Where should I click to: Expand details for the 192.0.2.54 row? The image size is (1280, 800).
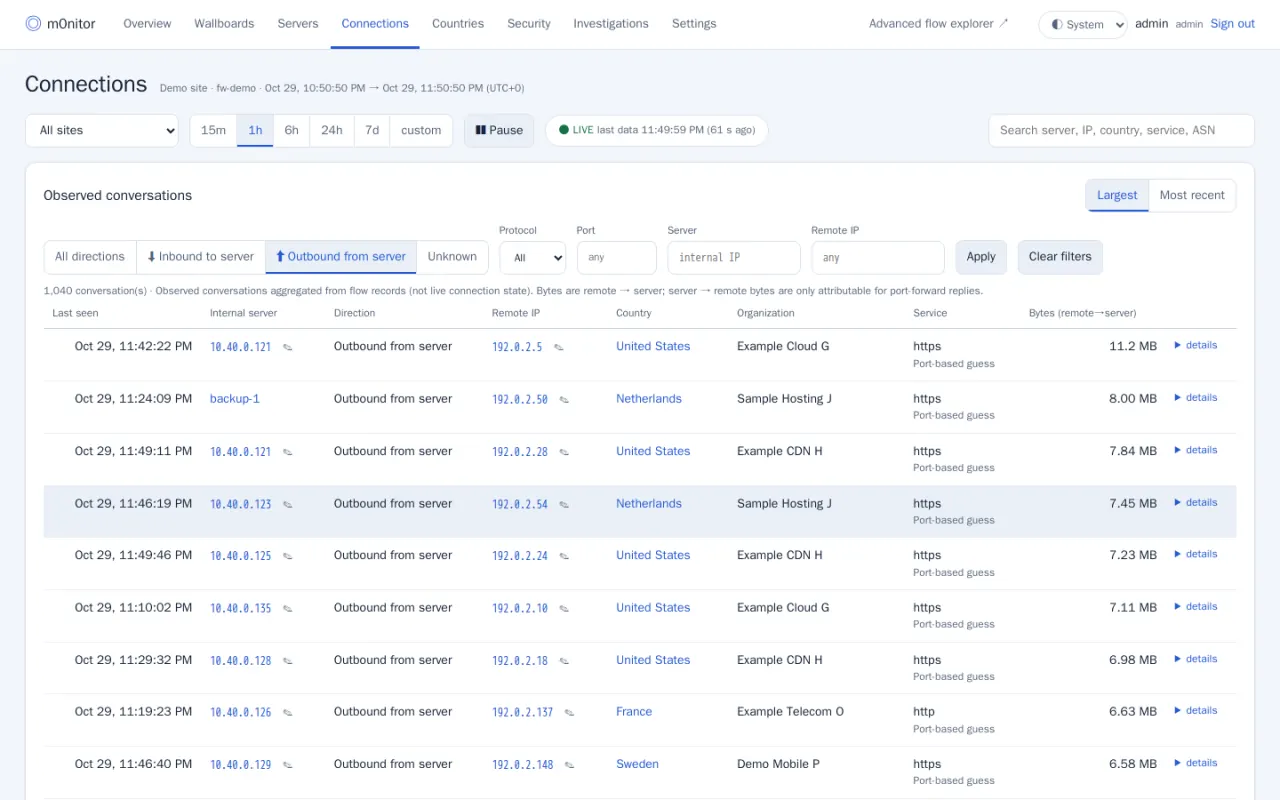point(1196,502)
